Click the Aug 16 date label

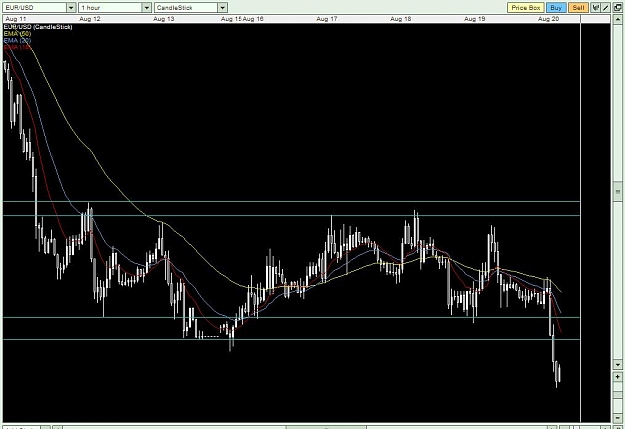click(x=253, y=19)
